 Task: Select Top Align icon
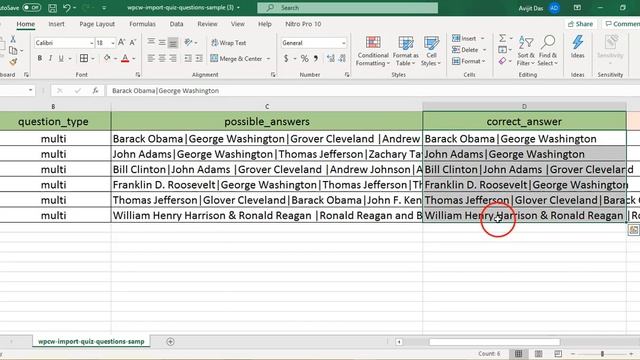(151, 42)
